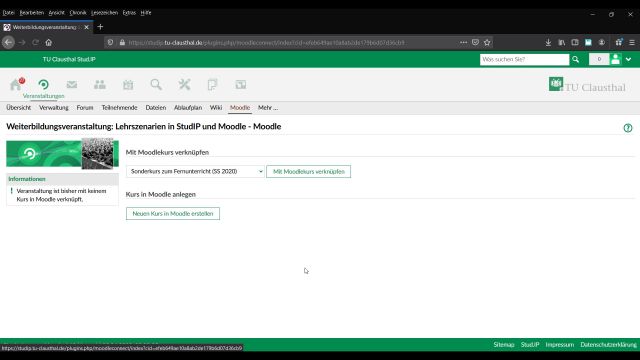
Task: Open the help question mark icon
Action: [x=628, y=128]
